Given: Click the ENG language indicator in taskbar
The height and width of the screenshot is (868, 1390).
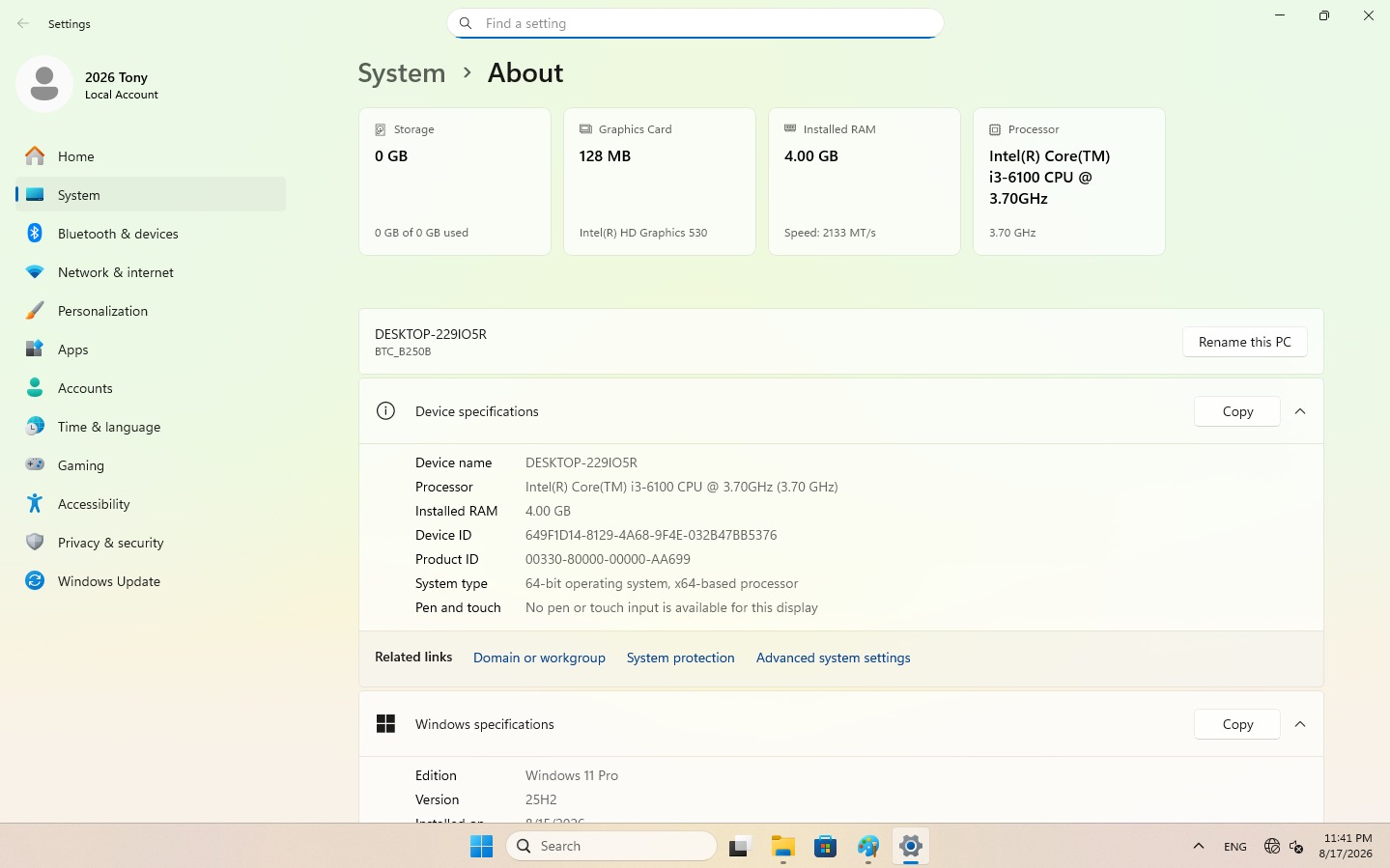Looking at the screenshot, I should (x=1234, y=847).
